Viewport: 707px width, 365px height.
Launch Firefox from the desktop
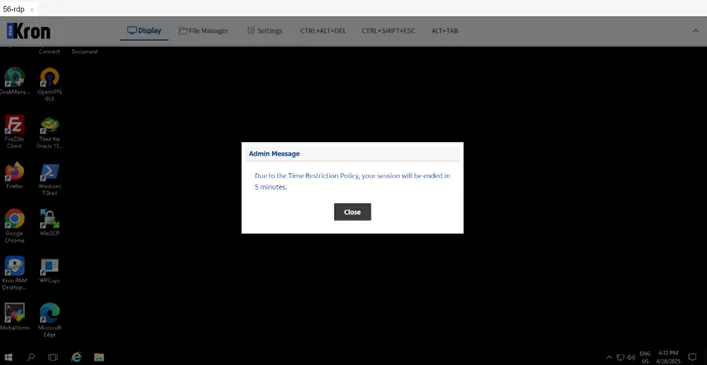tap(14, 175)
